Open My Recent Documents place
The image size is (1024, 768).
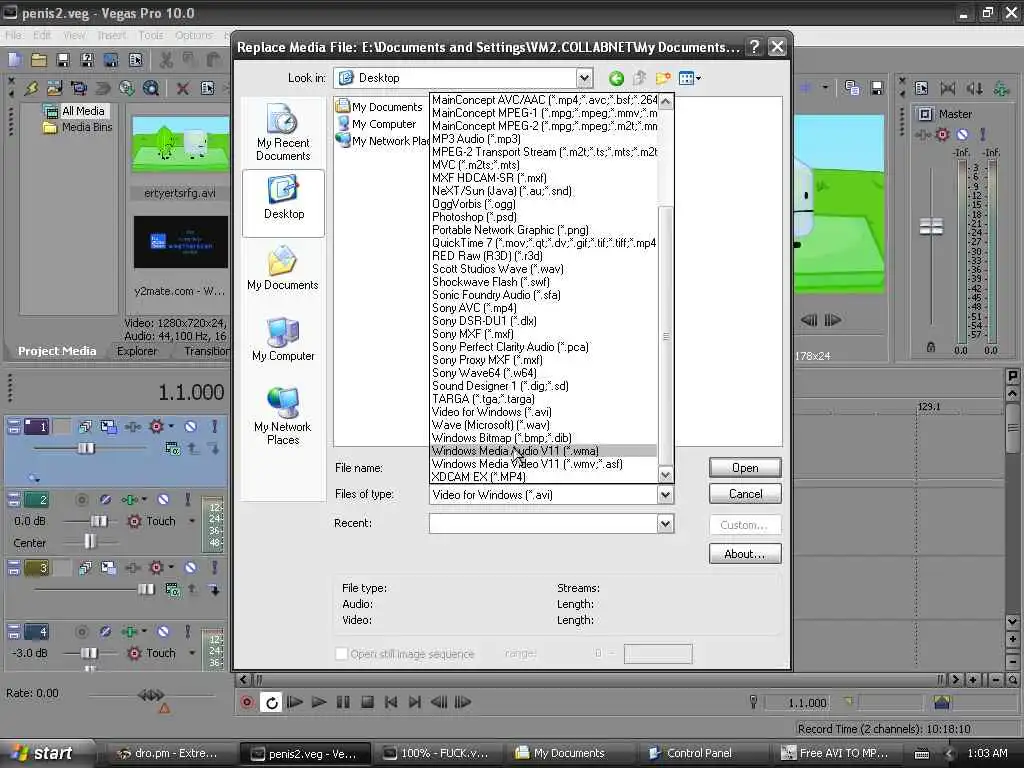[x=283, y=133]
